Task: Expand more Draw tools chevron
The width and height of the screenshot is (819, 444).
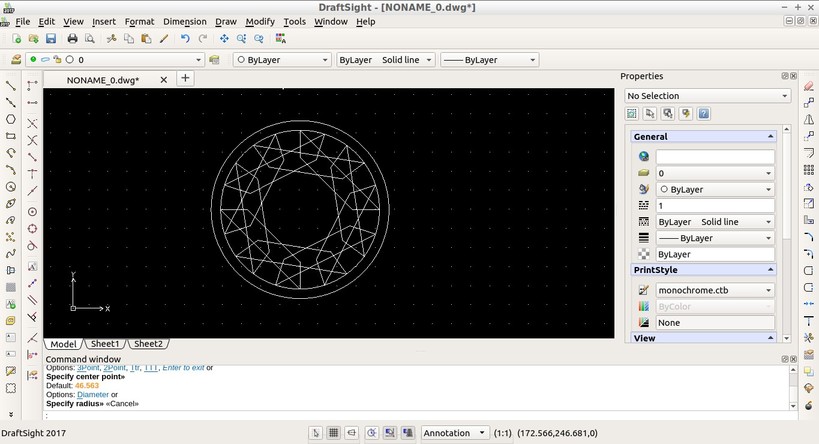Action: click(x=10, y=414)
